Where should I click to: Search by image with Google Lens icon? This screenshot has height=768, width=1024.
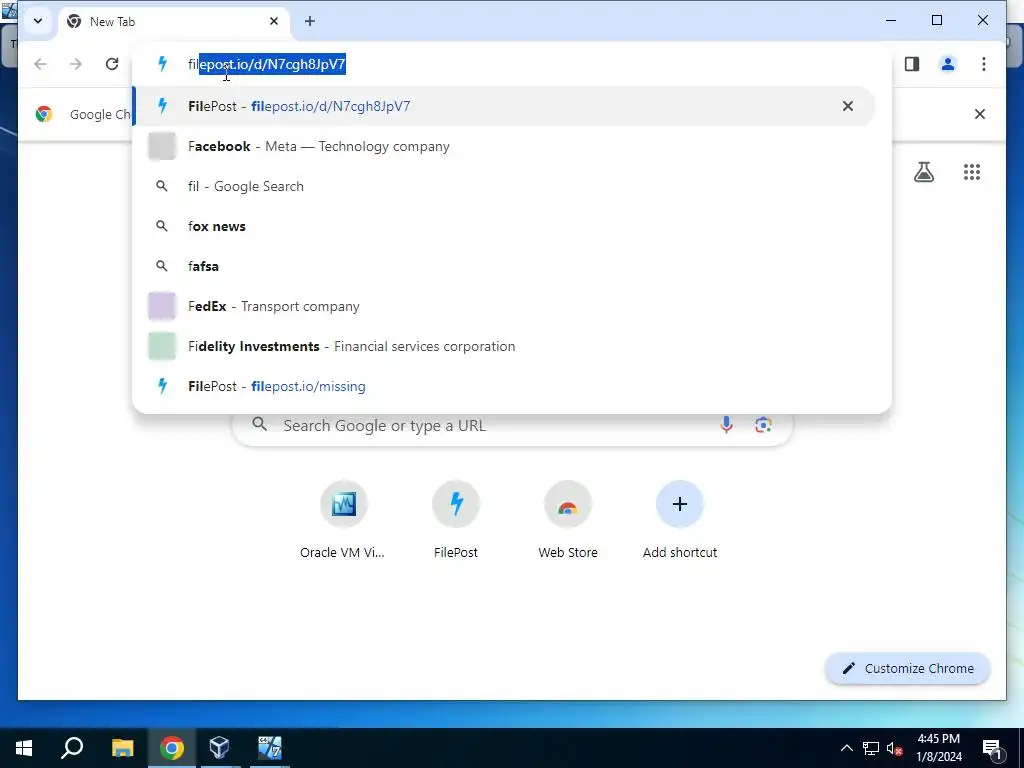(763, 425)
